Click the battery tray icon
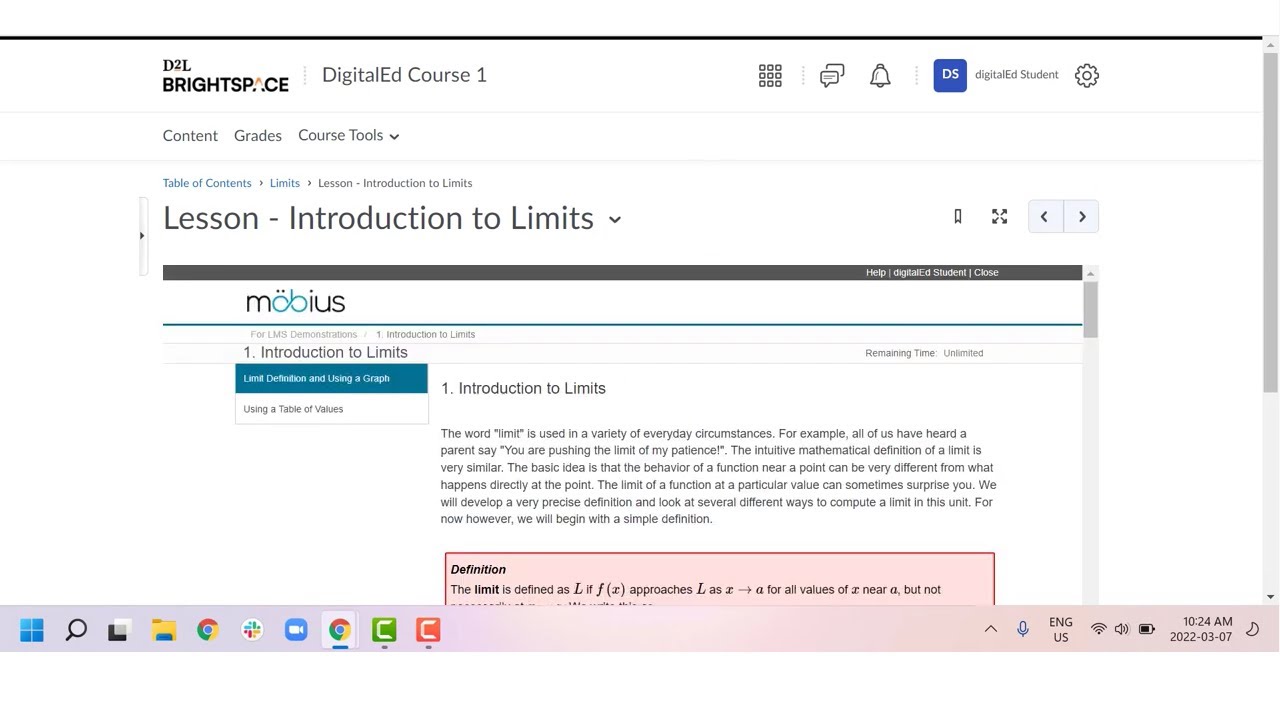Image resolution: width=1280 pixels, height=720 pixels. (1147, 630)
